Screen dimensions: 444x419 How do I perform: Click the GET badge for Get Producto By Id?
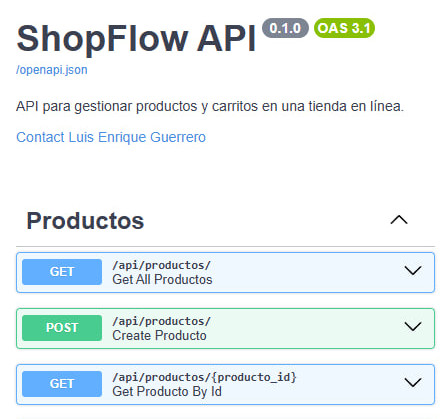tap(62, 384)
